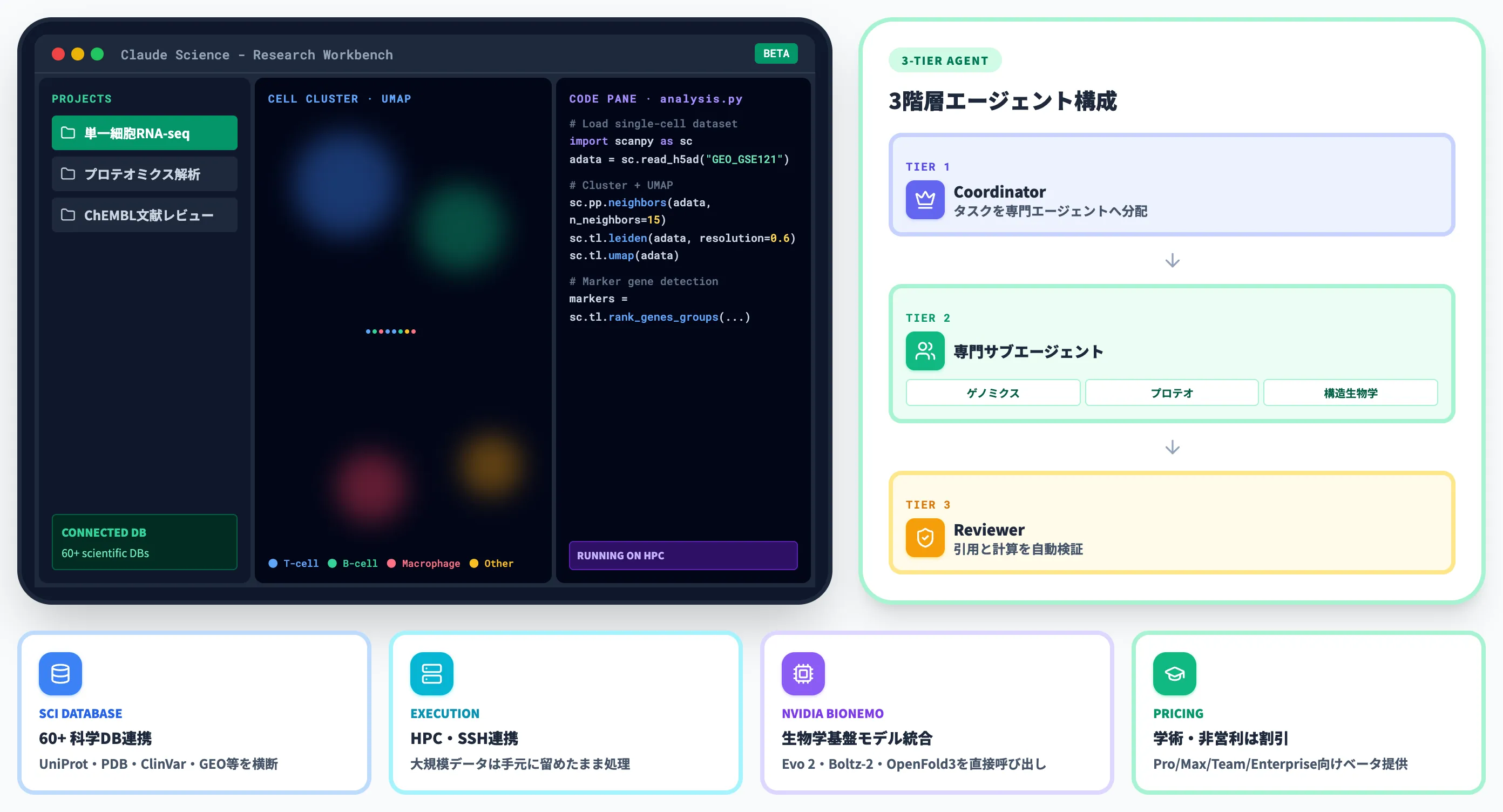
Task: Click the CONNECTED DB panel
Action: (x=144, y=542)
